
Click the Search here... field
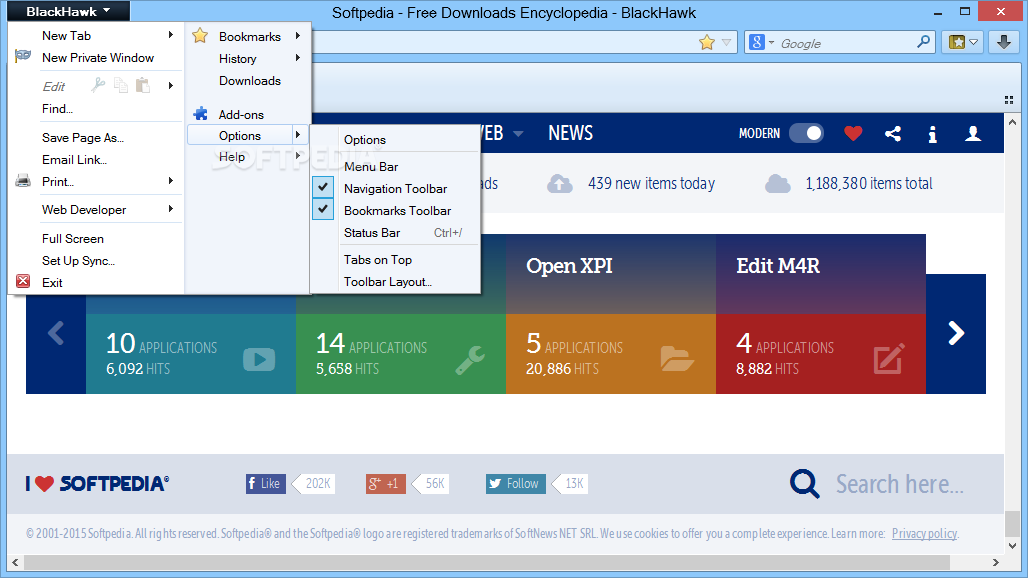900,484
